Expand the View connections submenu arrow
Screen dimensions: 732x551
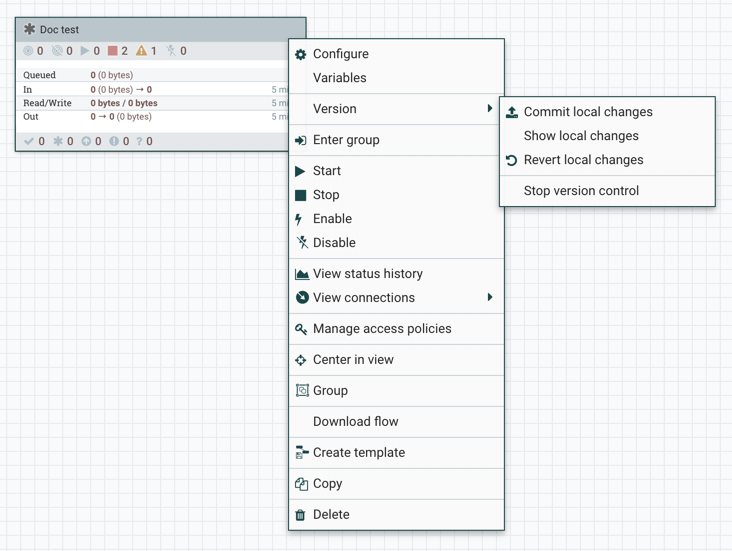[490, 298]
